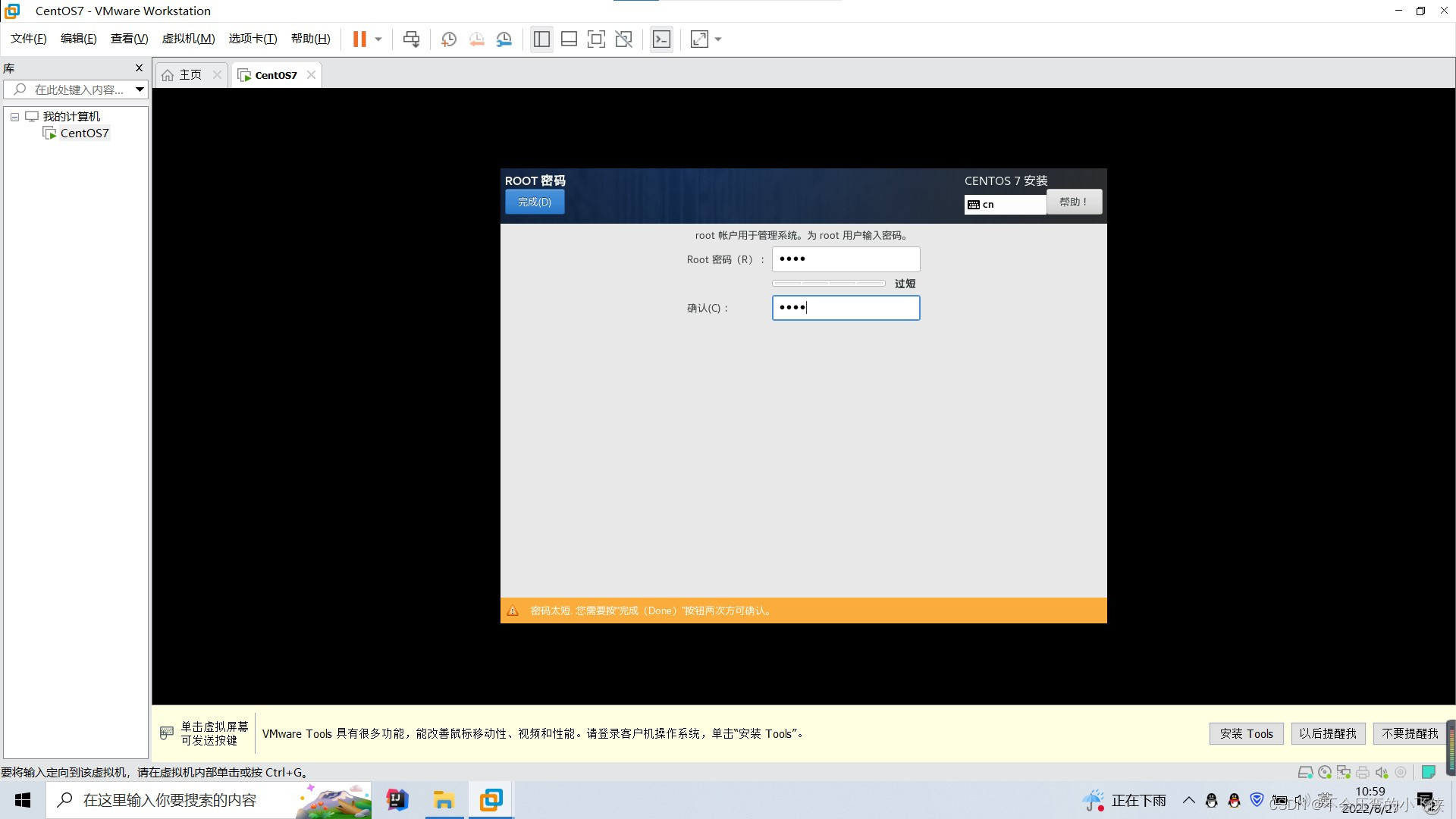Open the 选项卡(T) menu
The height and width of the screenshot is (819, 1456).
tap(253, 39)
